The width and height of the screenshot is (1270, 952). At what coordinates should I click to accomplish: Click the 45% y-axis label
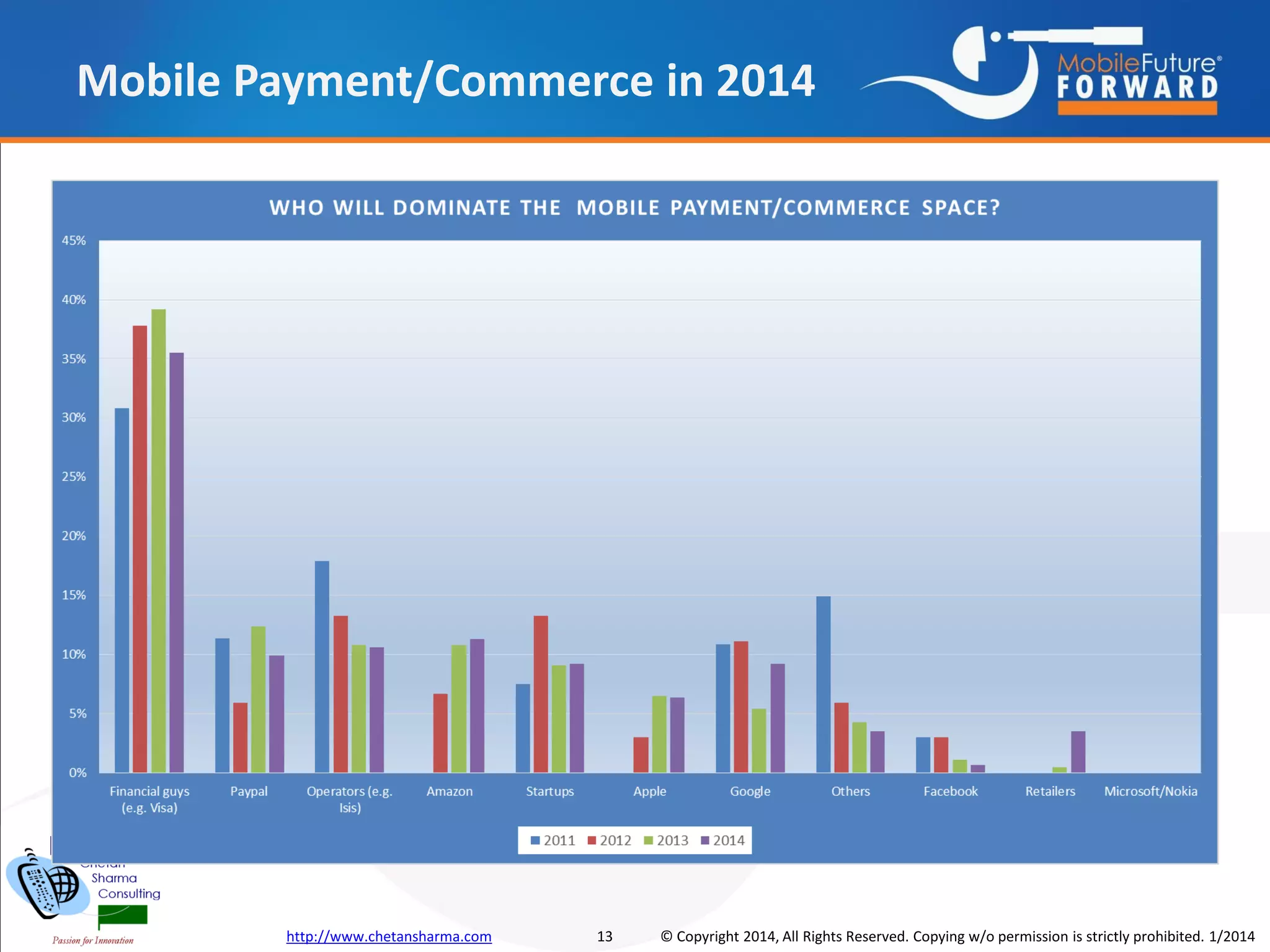74,240
